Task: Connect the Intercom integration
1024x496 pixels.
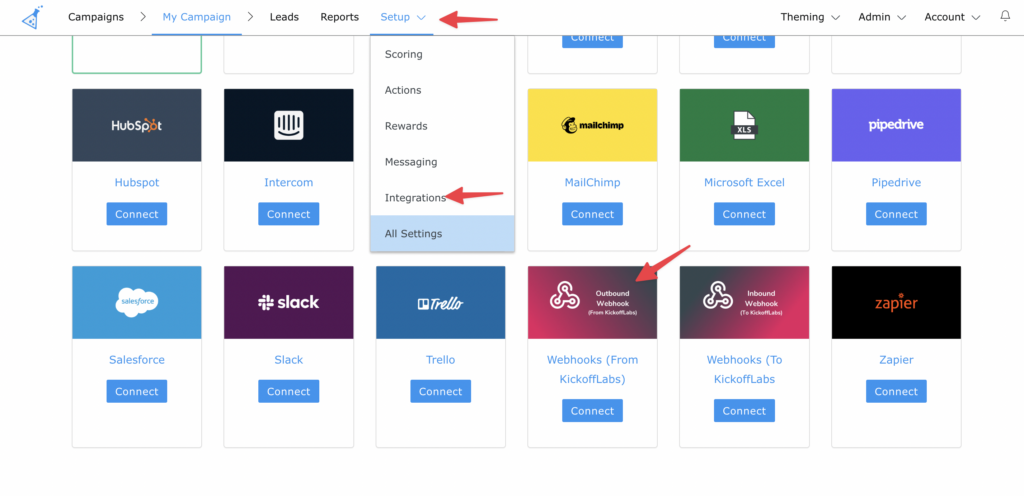Action: click(x=289, y=214)
